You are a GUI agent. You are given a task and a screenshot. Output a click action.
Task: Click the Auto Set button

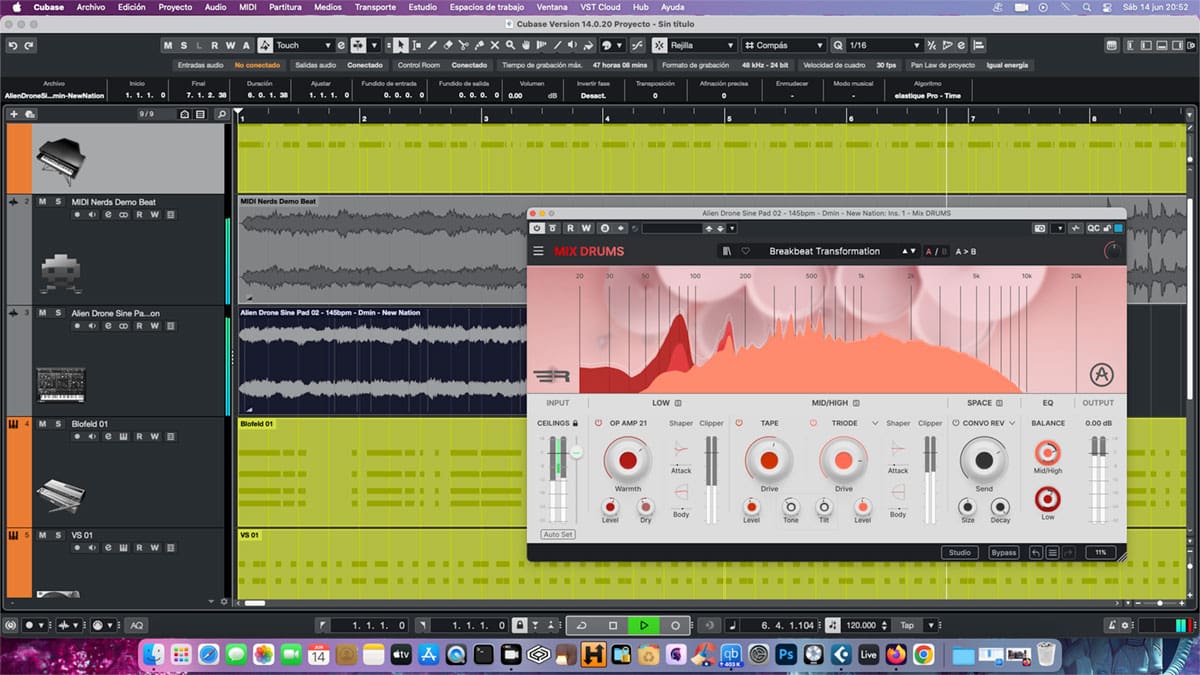(x=558, y=535)
